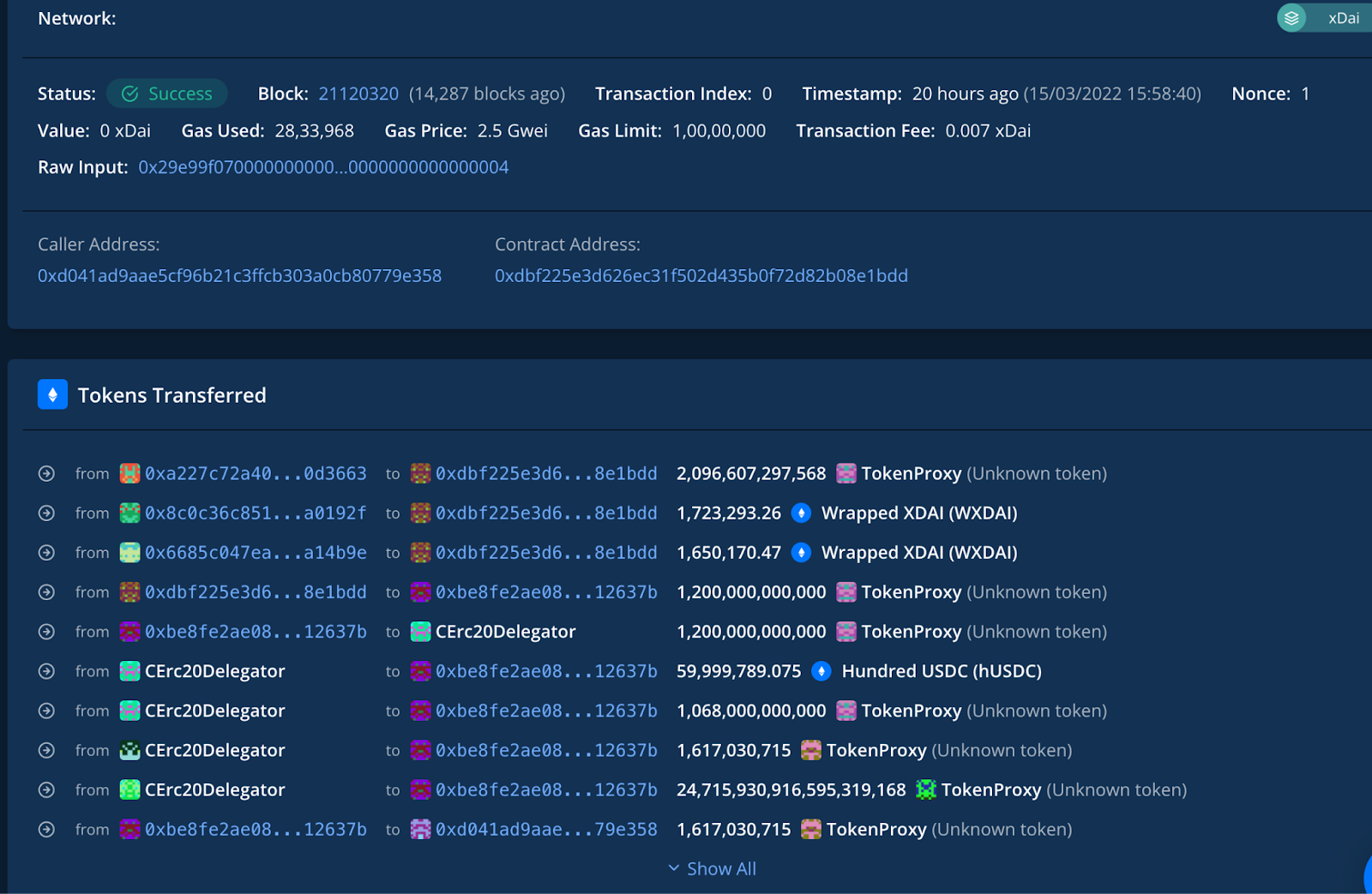
Task: Select gas used value 28,33,968
Action: pos(315,130)
